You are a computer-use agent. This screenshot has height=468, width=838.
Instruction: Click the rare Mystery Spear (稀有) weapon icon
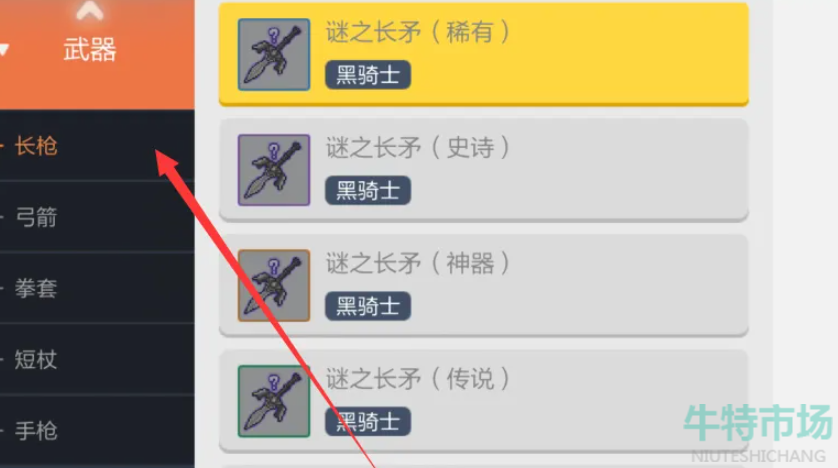(x=274, y=54)
